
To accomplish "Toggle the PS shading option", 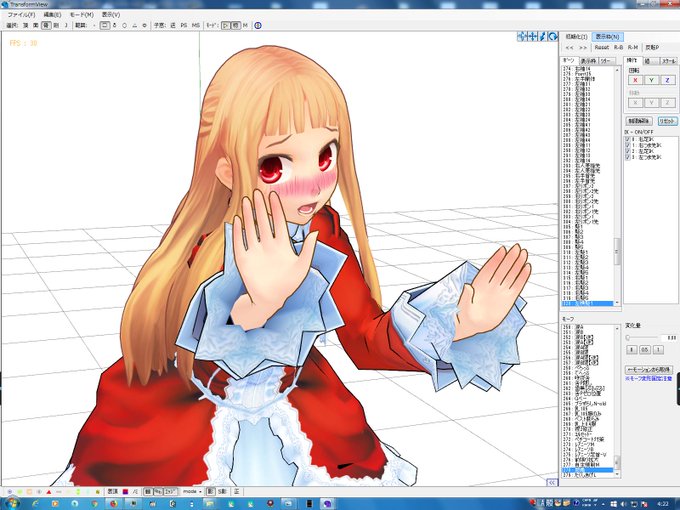I will [184, 26].
